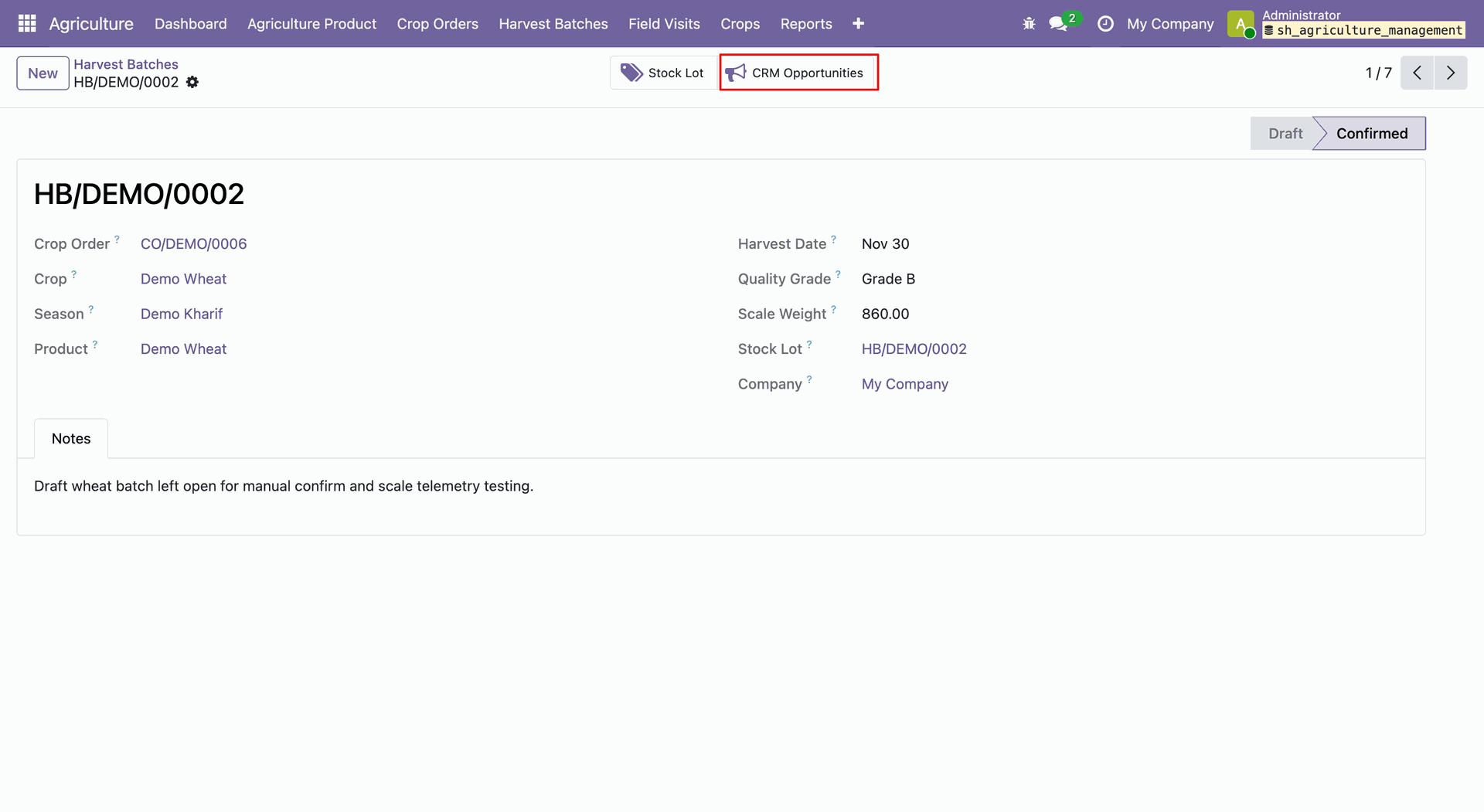Image resolution: width=1484 pixels, height=812 pixels.
Task: Open the Reports menu
Action: [x=806, y=24]
